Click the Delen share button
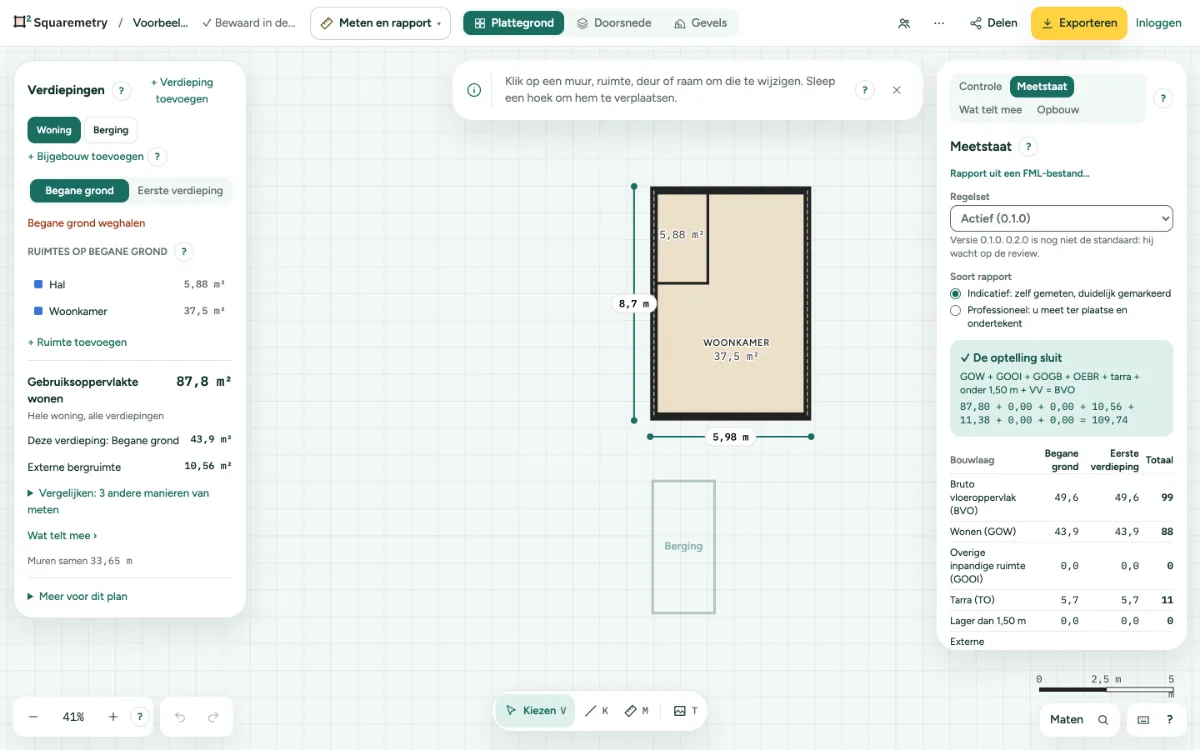 993,23
